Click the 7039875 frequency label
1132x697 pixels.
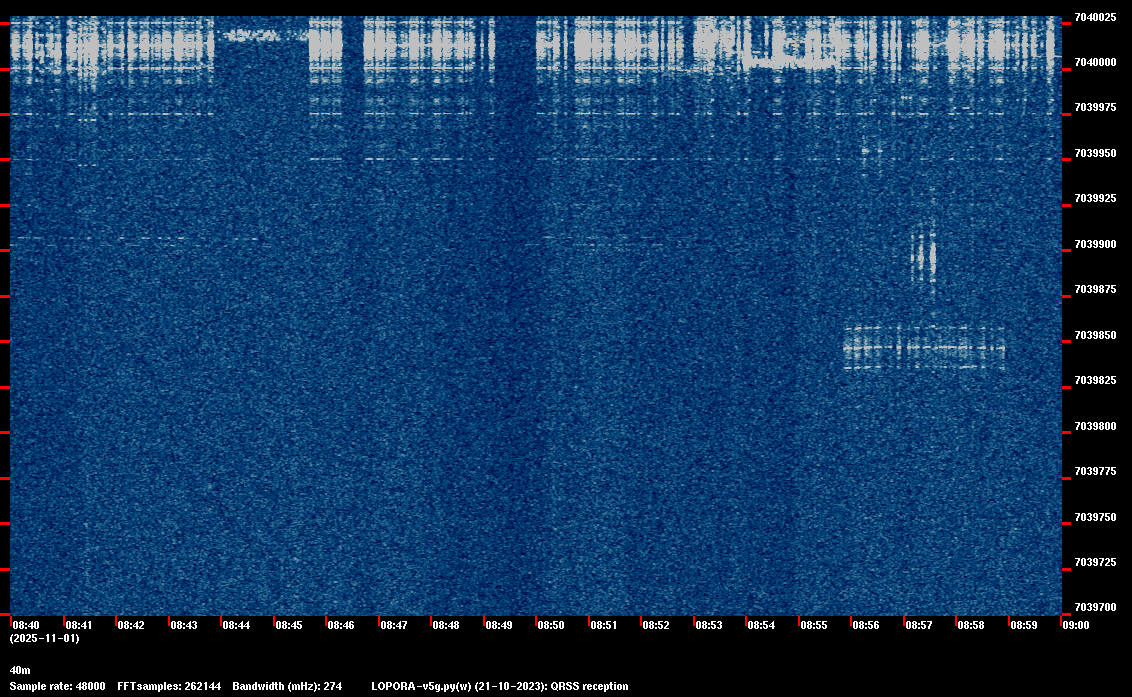[x=1095, y=290]
